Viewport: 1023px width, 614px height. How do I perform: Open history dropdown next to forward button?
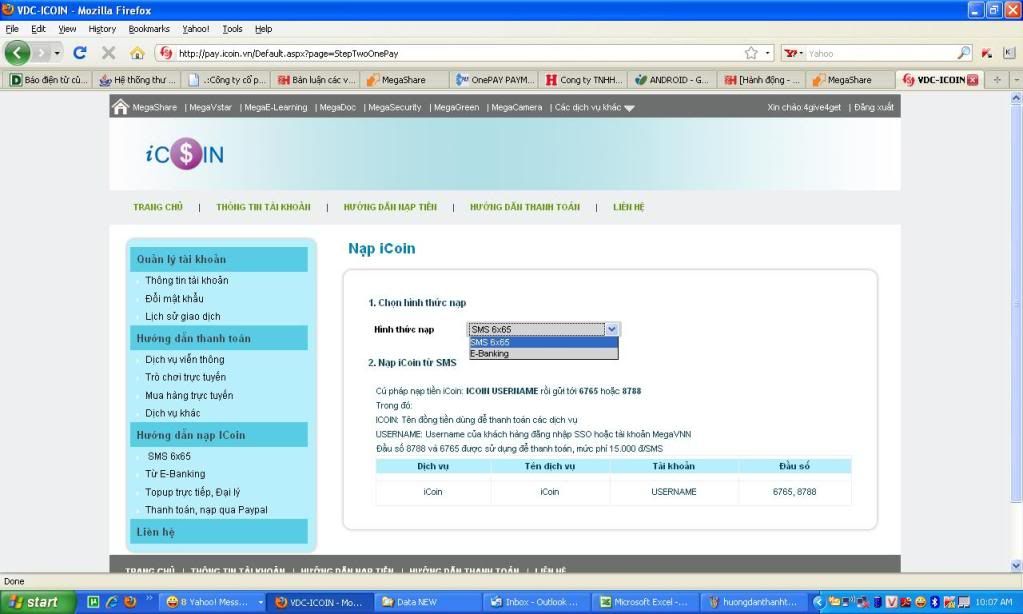57,53
